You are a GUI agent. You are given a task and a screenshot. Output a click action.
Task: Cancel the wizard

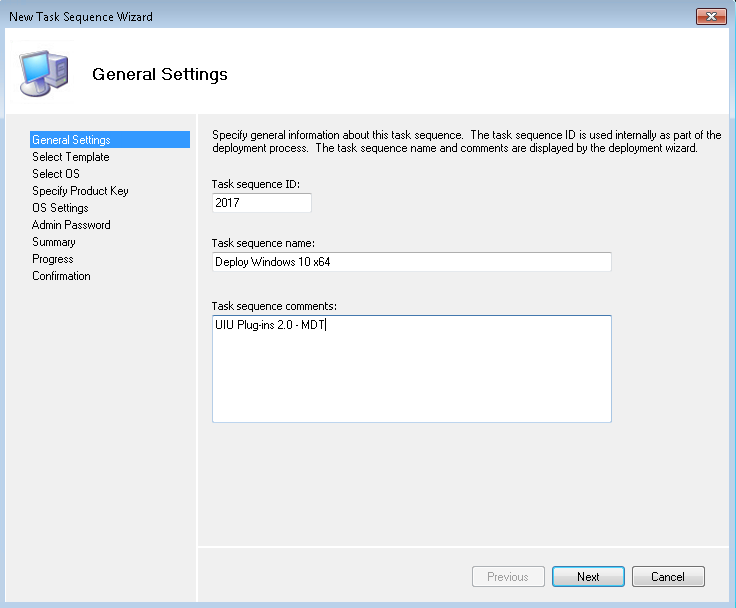coord(668,577)
